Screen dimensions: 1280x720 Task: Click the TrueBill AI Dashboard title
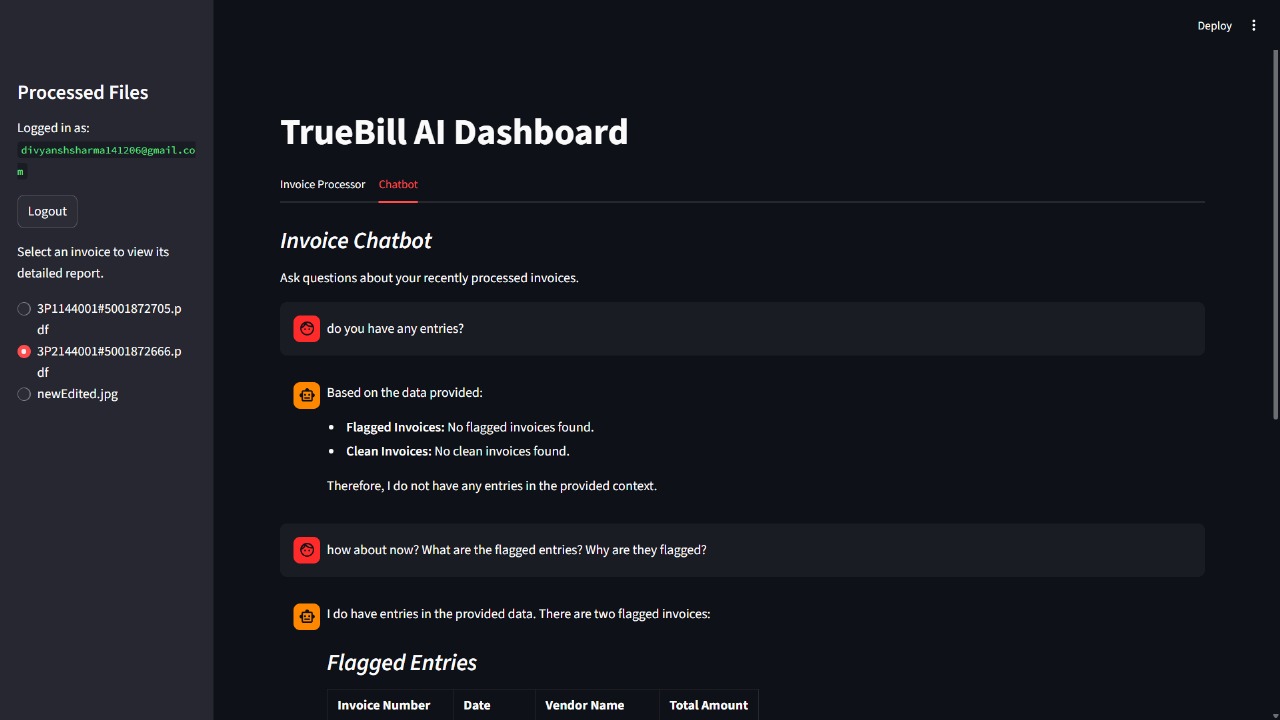pos(454,132)
